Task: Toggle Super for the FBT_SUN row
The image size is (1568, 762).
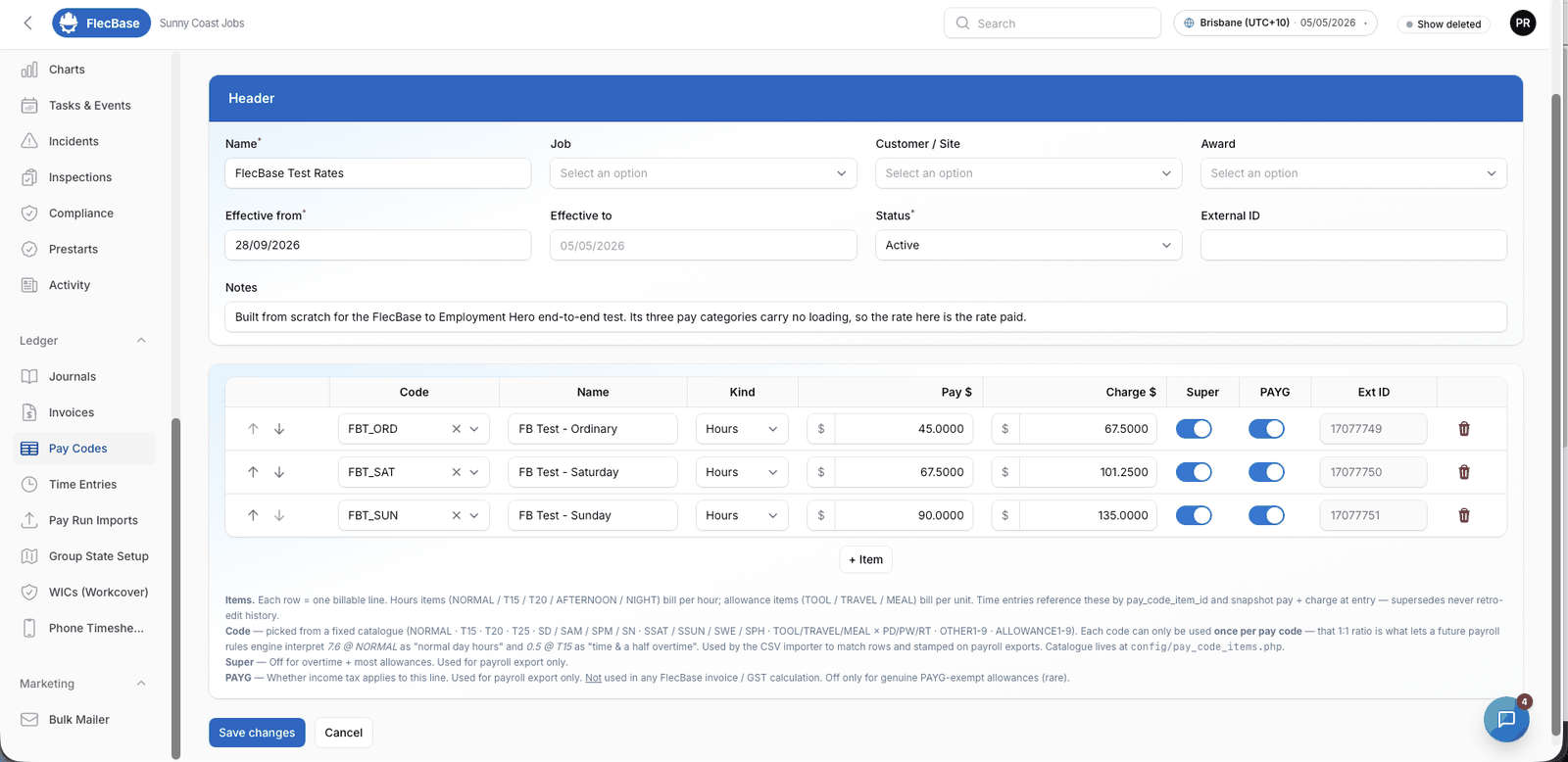Action: (1194, 515)
